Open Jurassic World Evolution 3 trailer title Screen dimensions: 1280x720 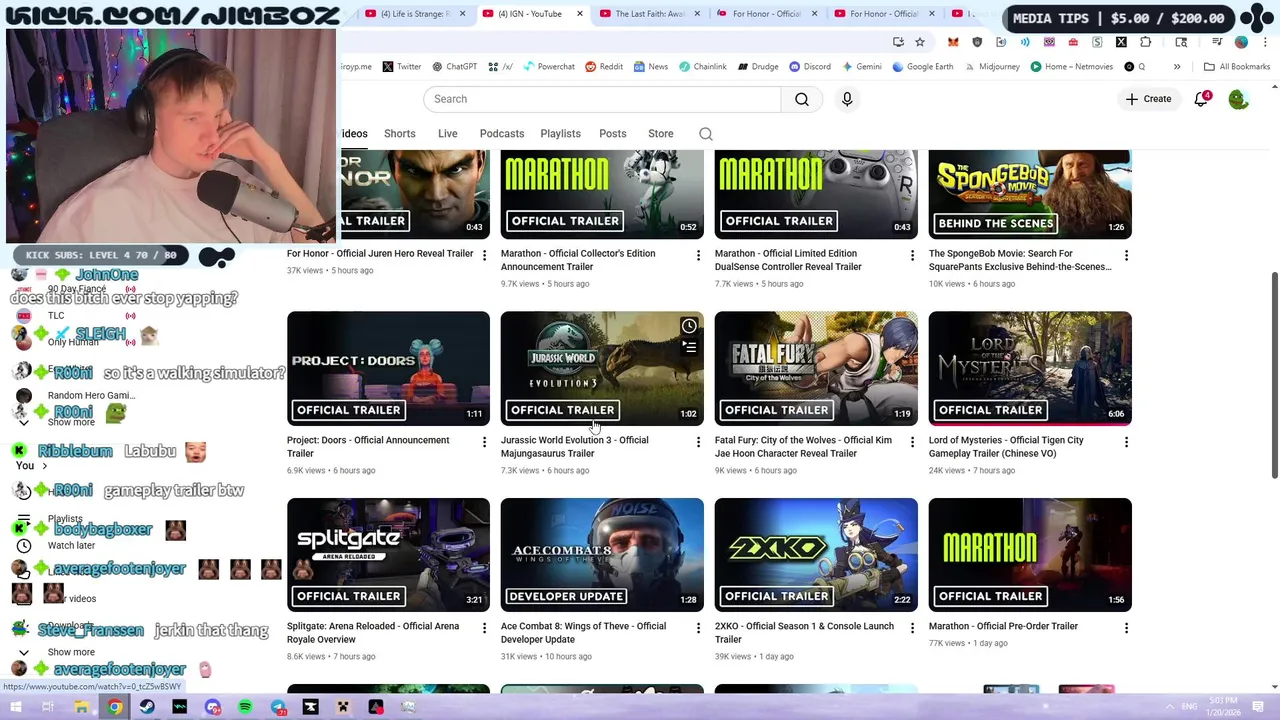[575, 447]
